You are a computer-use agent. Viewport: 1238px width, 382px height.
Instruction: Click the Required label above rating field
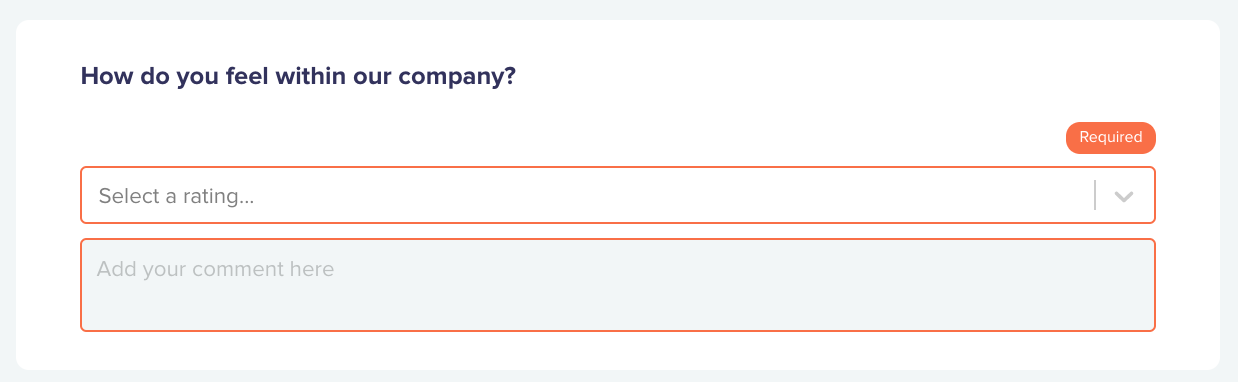coord(1111,138)
